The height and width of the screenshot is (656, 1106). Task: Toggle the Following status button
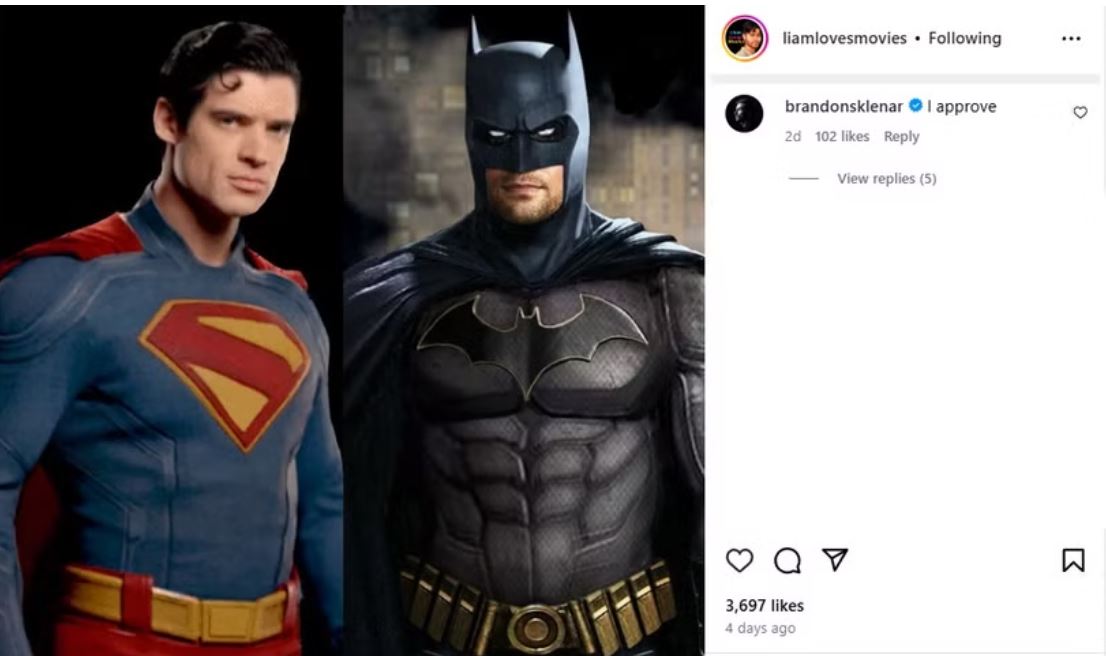(x=964, y=38)
